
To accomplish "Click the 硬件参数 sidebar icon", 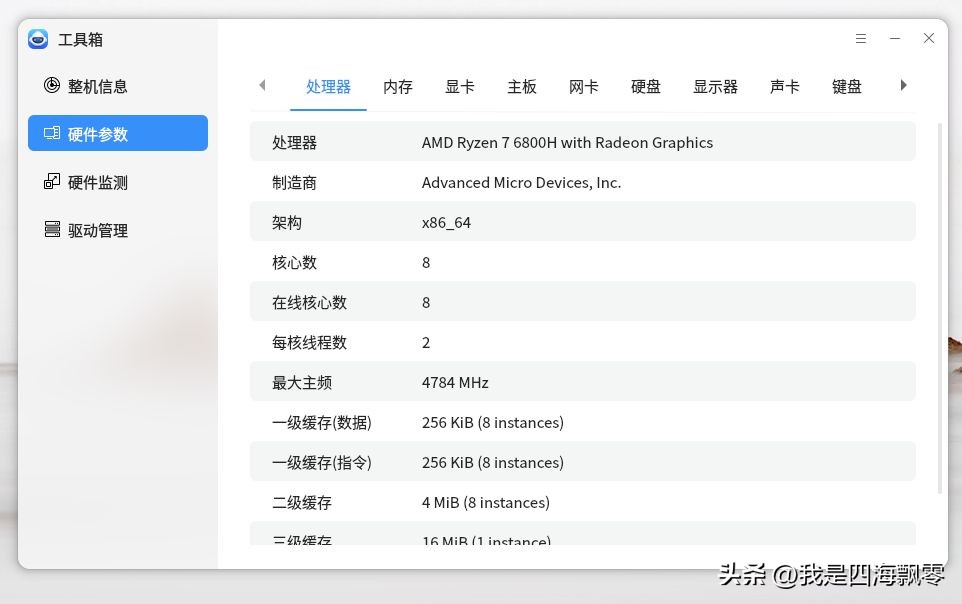I will tap(52, 133).
